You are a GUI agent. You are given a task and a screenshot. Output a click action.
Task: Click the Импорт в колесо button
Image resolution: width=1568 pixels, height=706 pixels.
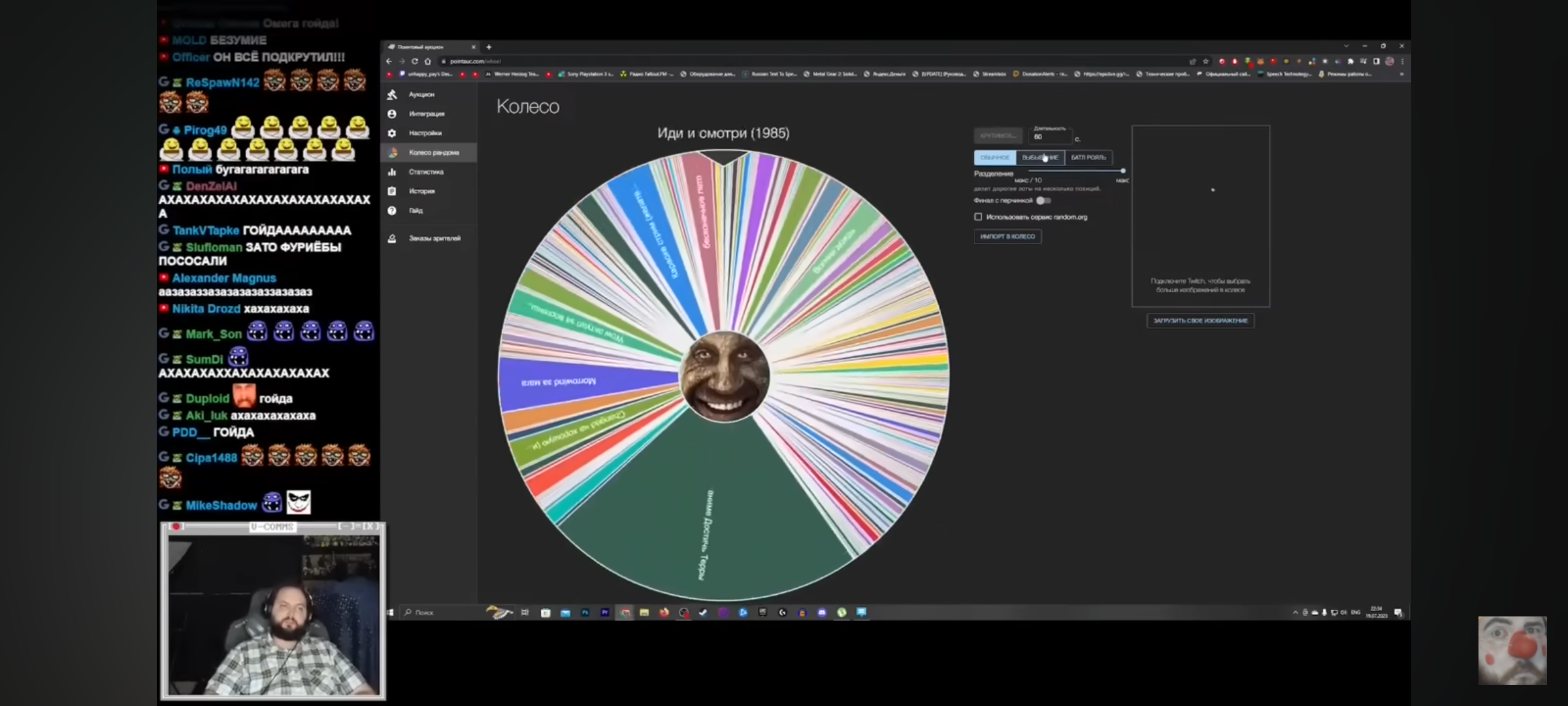point(1007,237)
